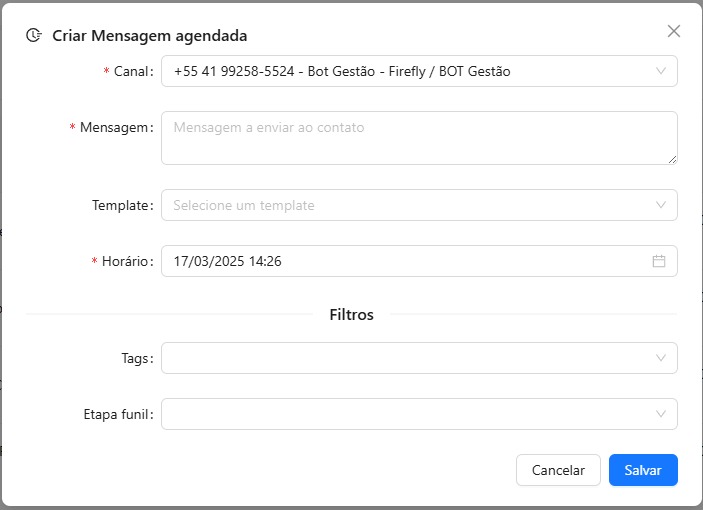Click the Template field chevron arrow
Image resolution: width=703 pixels, height=510 pixels.
[660, 205]
